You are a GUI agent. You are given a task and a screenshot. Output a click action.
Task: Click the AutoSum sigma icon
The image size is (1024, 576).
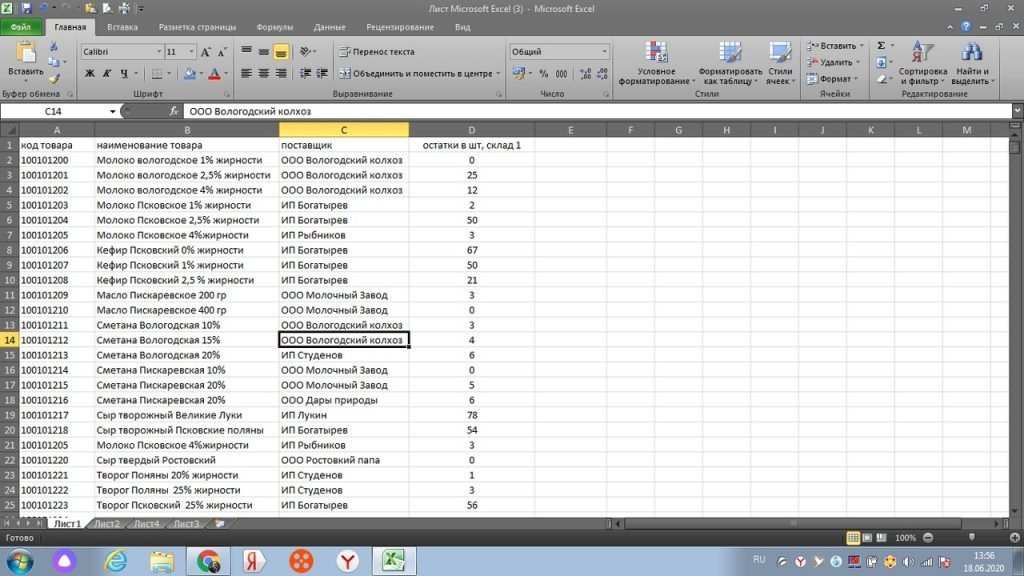881,45
